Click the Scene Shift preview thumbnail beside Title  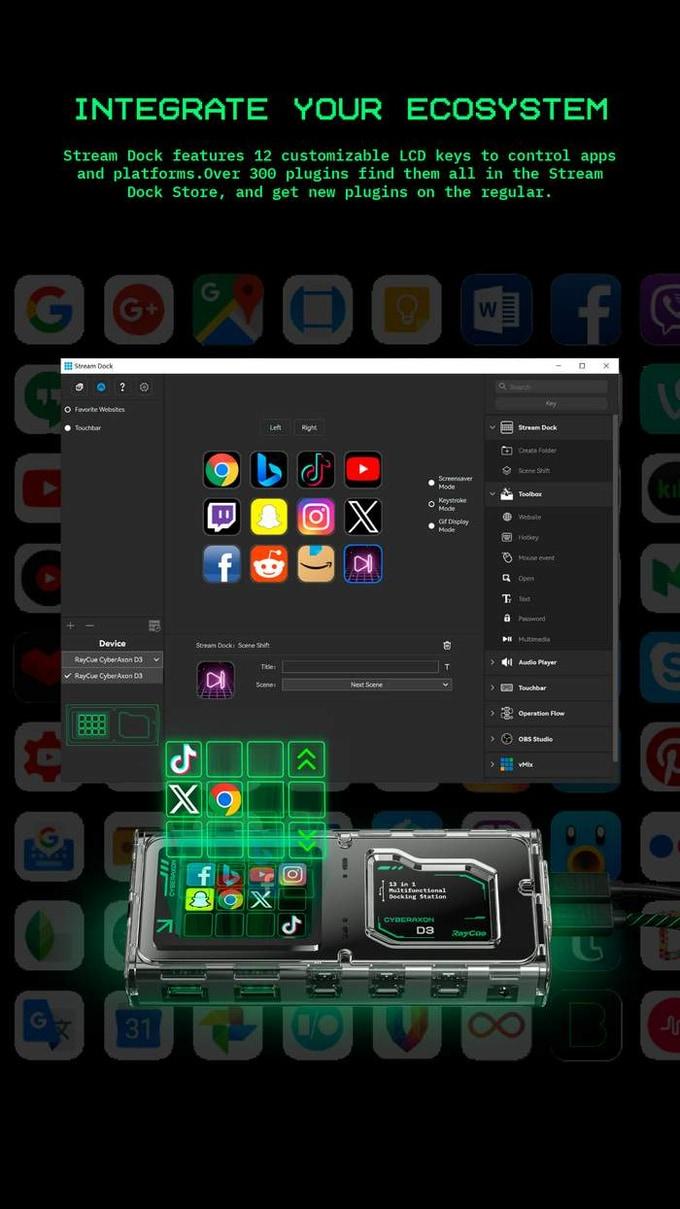215,679
